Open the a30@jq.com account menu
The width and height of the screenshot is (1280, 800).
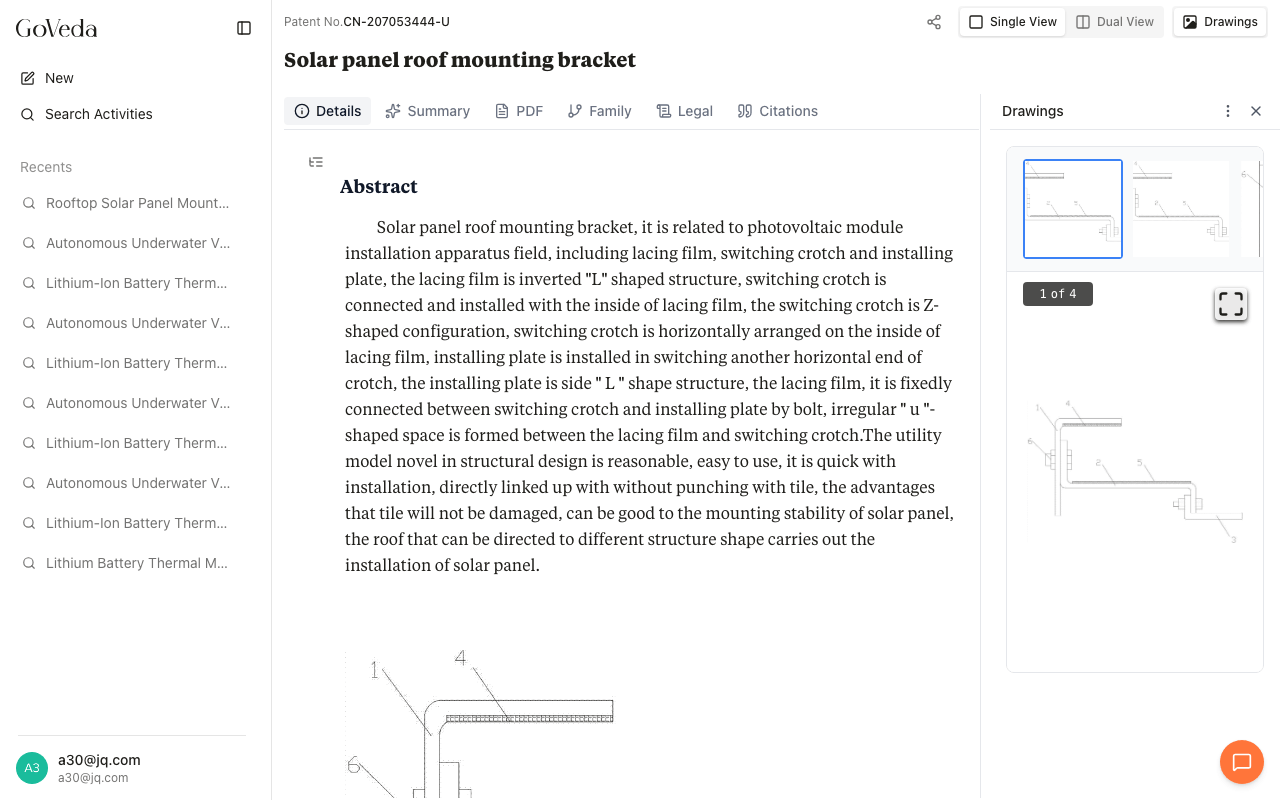coord(99,767)
